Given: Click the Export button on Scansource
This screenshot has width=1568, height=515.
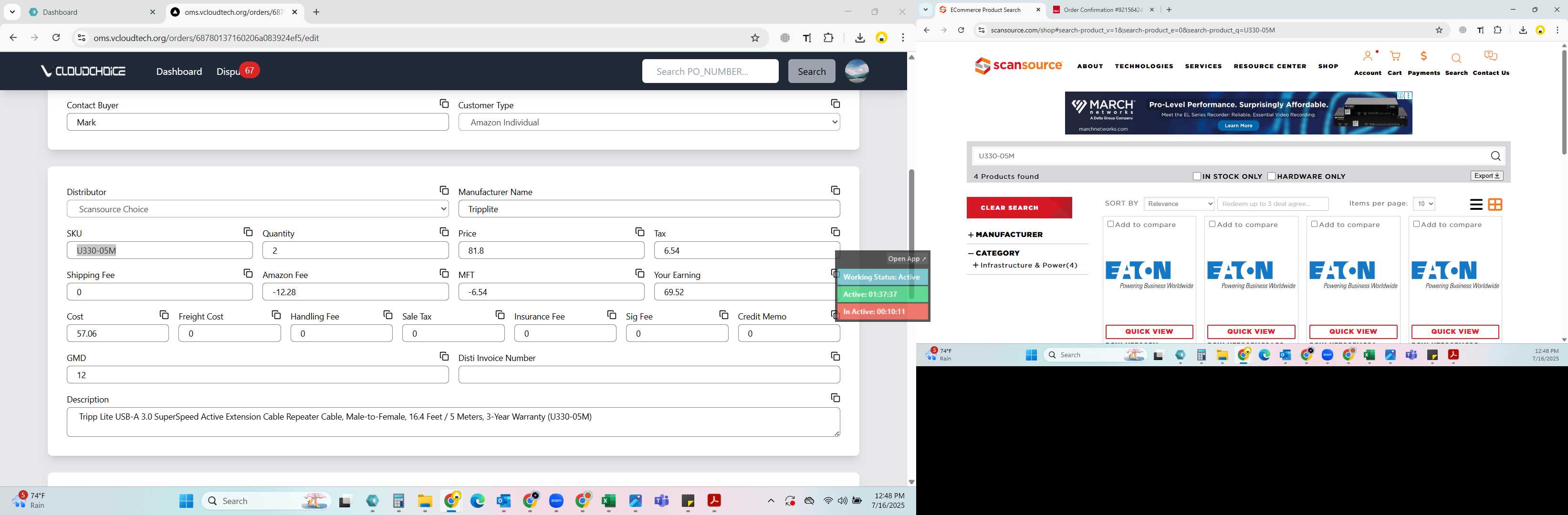Looking at the screenshot, I should (1486, 176).
